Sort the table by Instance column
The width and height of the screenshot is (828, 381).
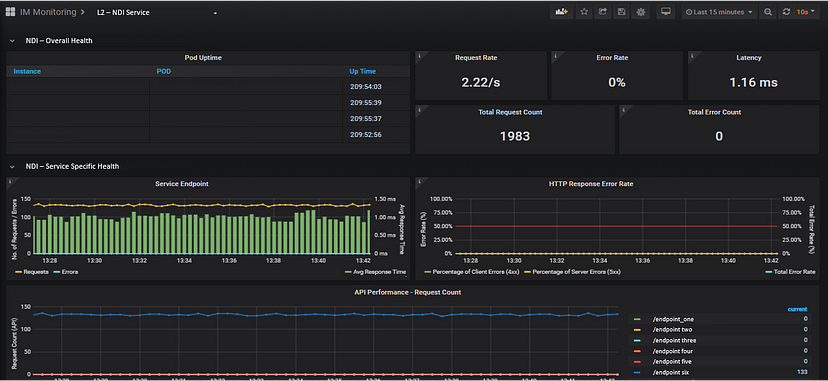(x=27, y=71)
